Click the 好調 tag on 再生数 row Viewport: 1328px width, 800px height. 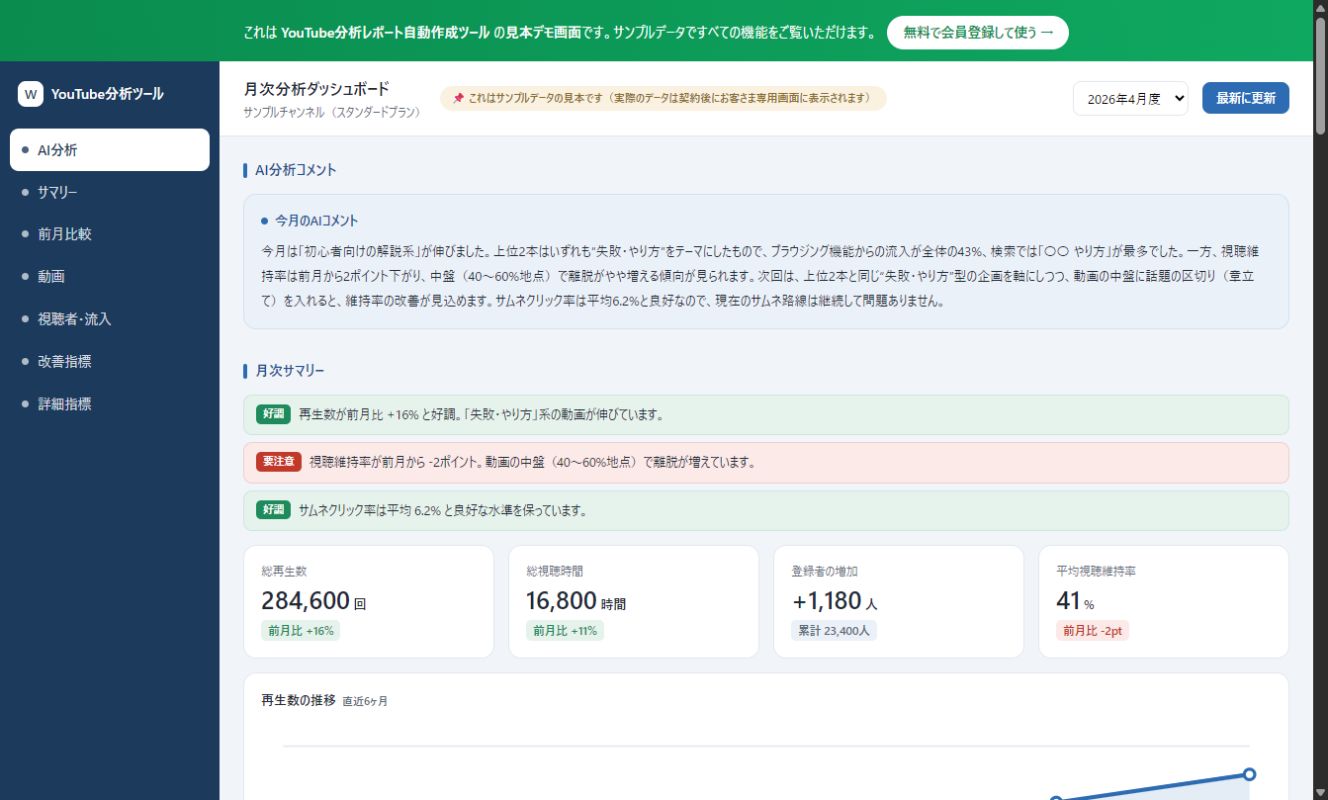(273, 414)
